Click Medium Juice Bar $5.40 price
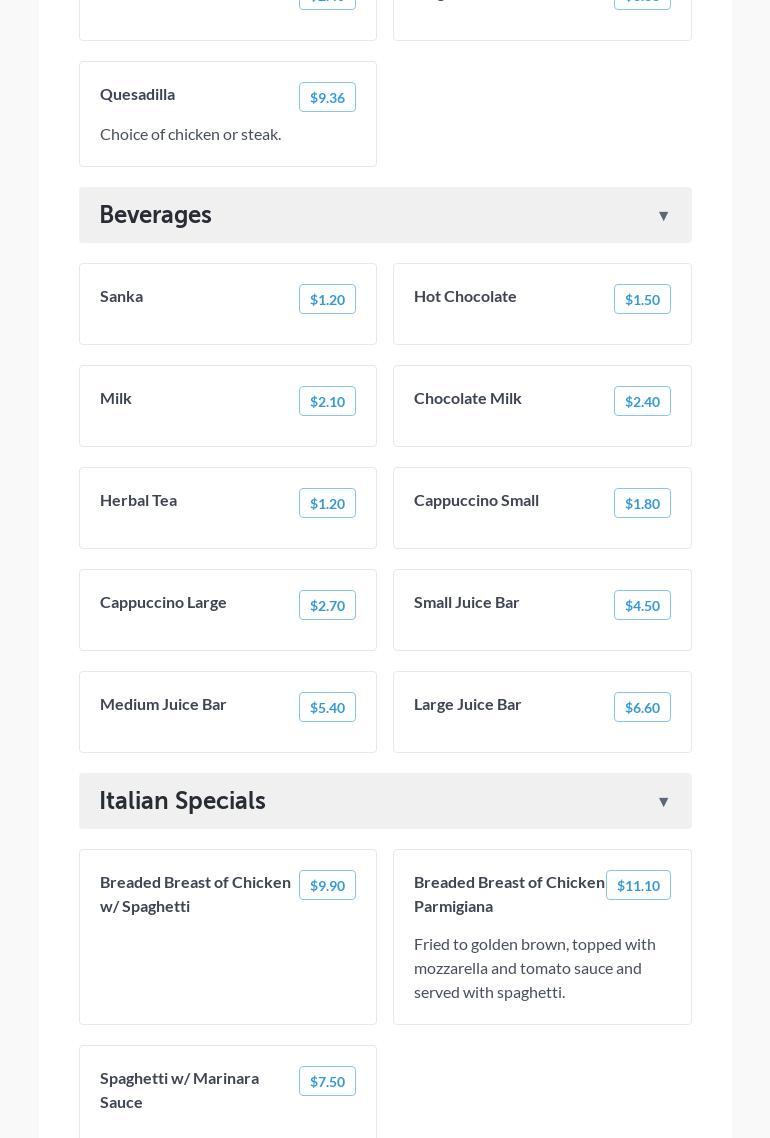 [x=327, y=707]
